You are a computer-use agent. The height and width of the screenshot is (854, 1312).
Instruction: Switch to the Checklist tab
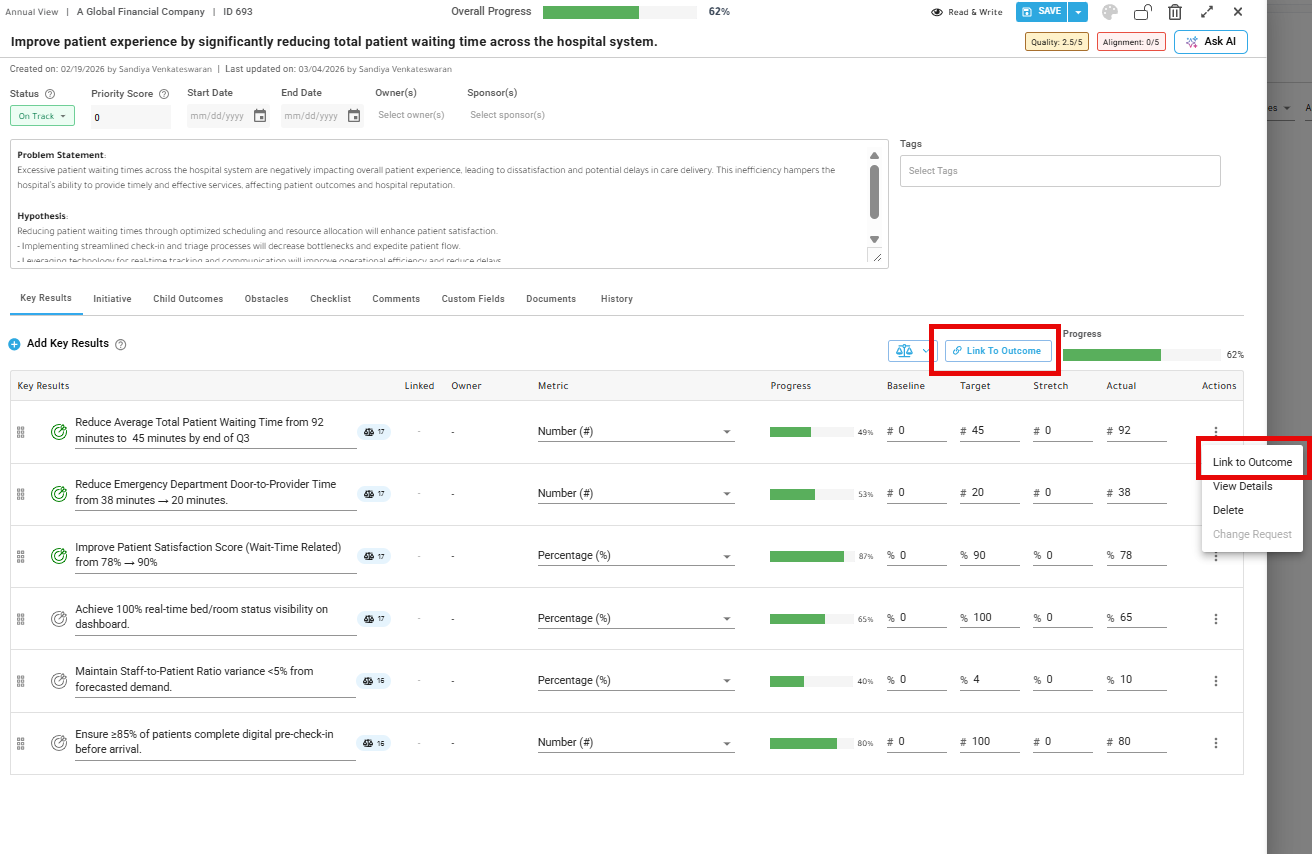(330, 299)
